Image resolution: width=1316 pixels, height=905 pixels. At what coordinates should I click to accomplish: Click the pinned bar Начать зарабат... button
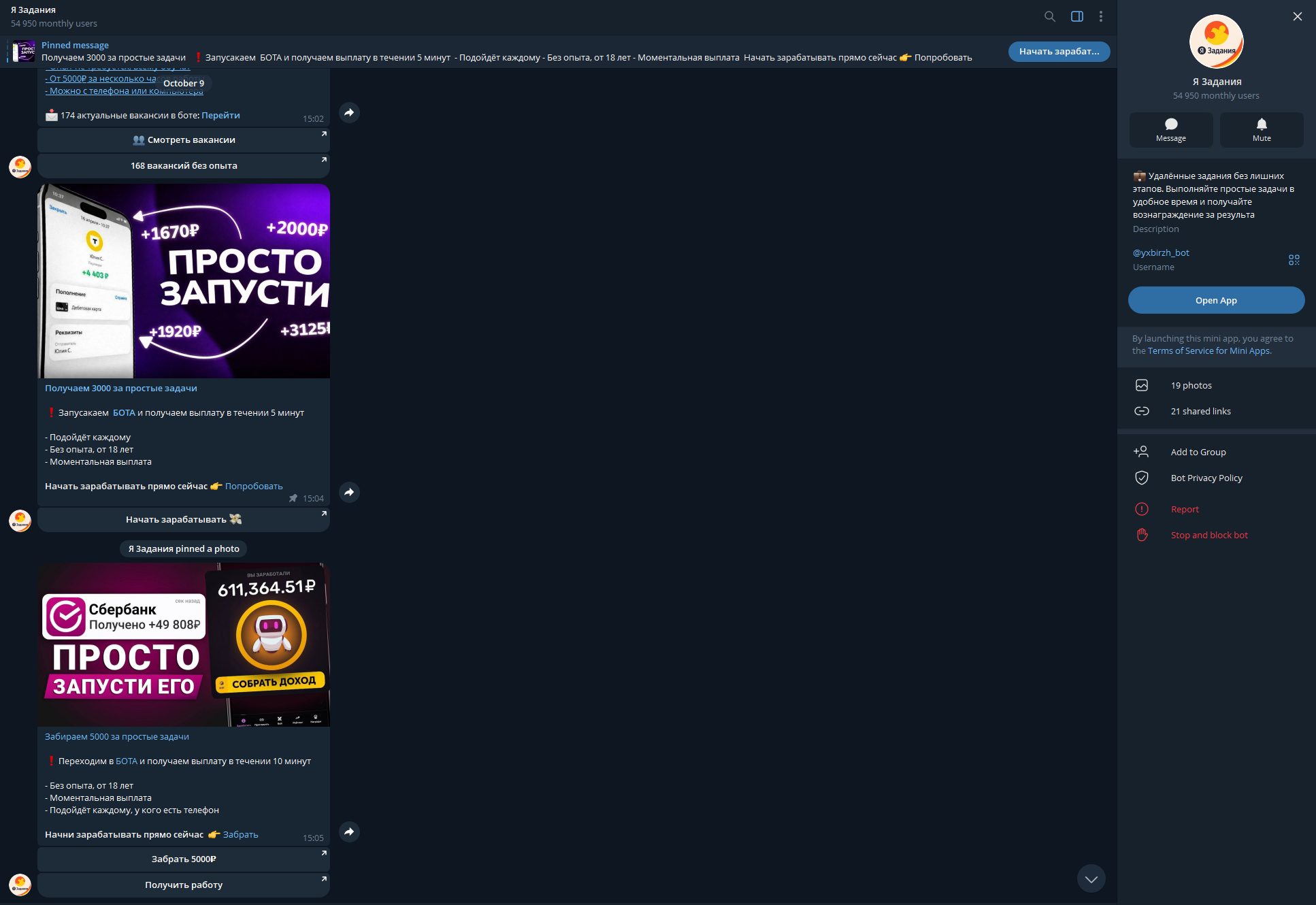(x=1059, y=52)
